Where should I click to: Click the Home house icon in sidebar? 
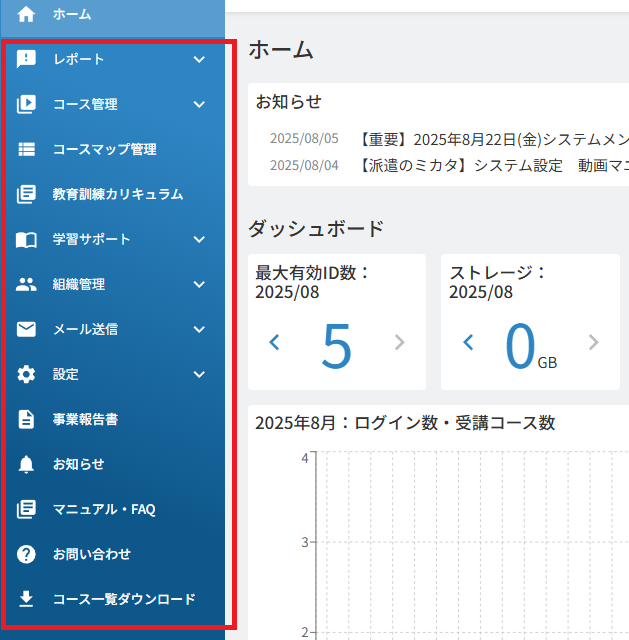point(26,14)
